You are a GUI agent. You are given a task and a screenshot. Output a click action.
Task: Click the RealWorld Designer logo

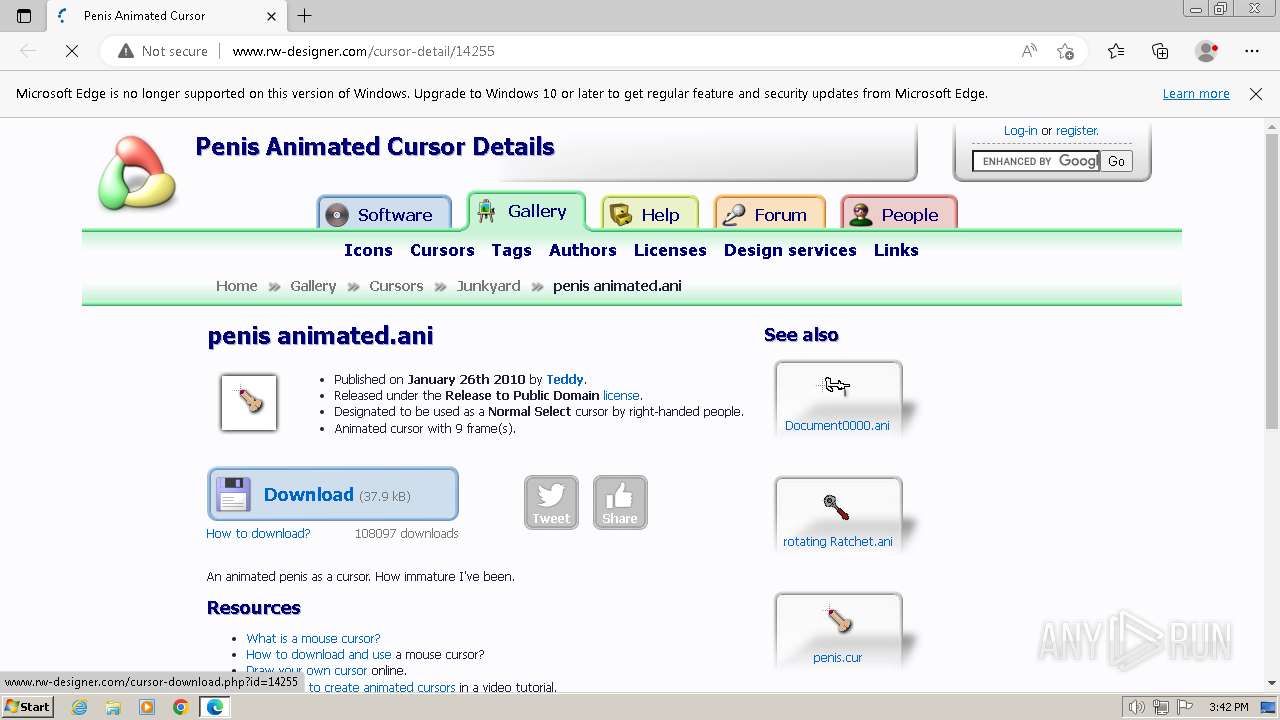point(137,173)
